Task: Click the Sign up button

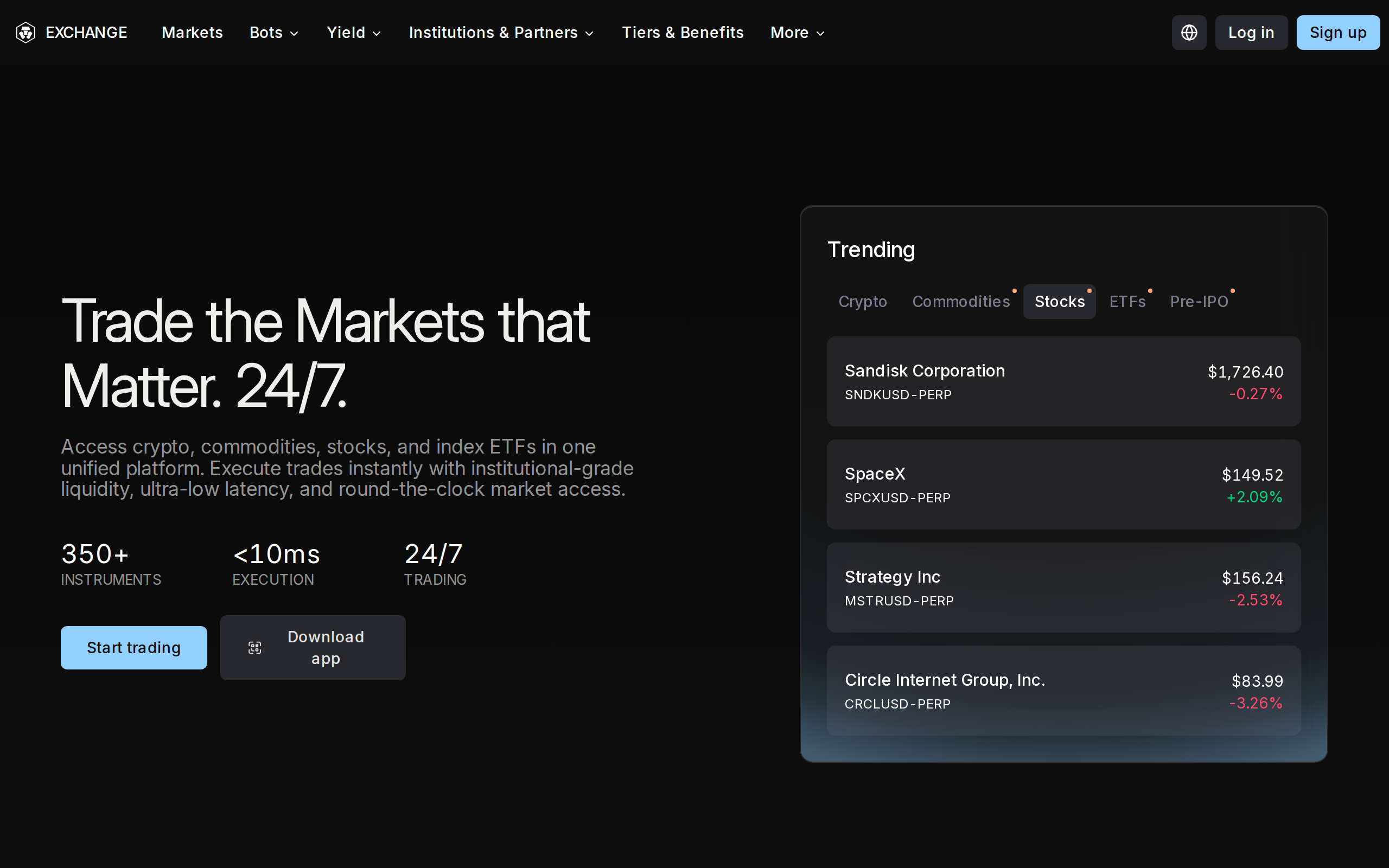Action: pyautogui.click(x=1338, y=33)
